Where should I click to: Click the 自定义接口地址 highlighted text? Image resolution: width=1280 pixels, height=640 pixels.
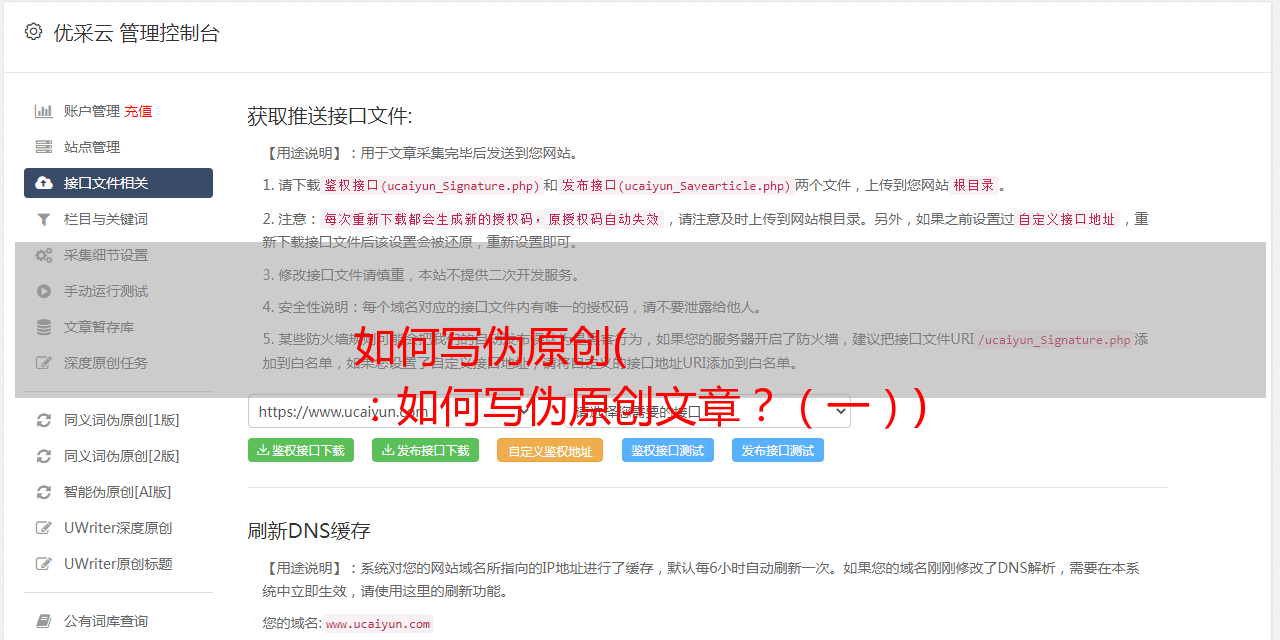(x=1067, y=219)
